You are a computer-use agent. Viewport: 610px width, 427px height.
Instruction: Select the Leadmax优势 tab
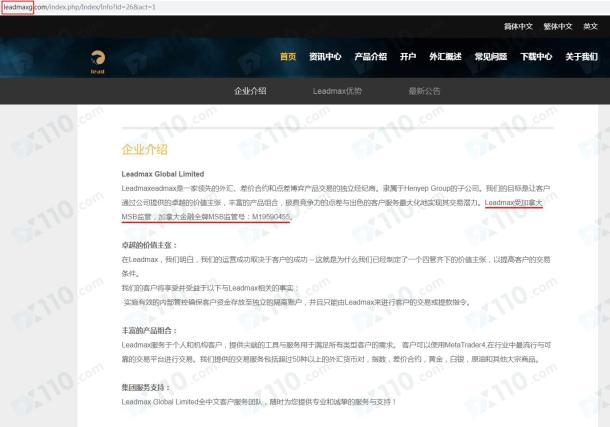[x=337, y=91]
